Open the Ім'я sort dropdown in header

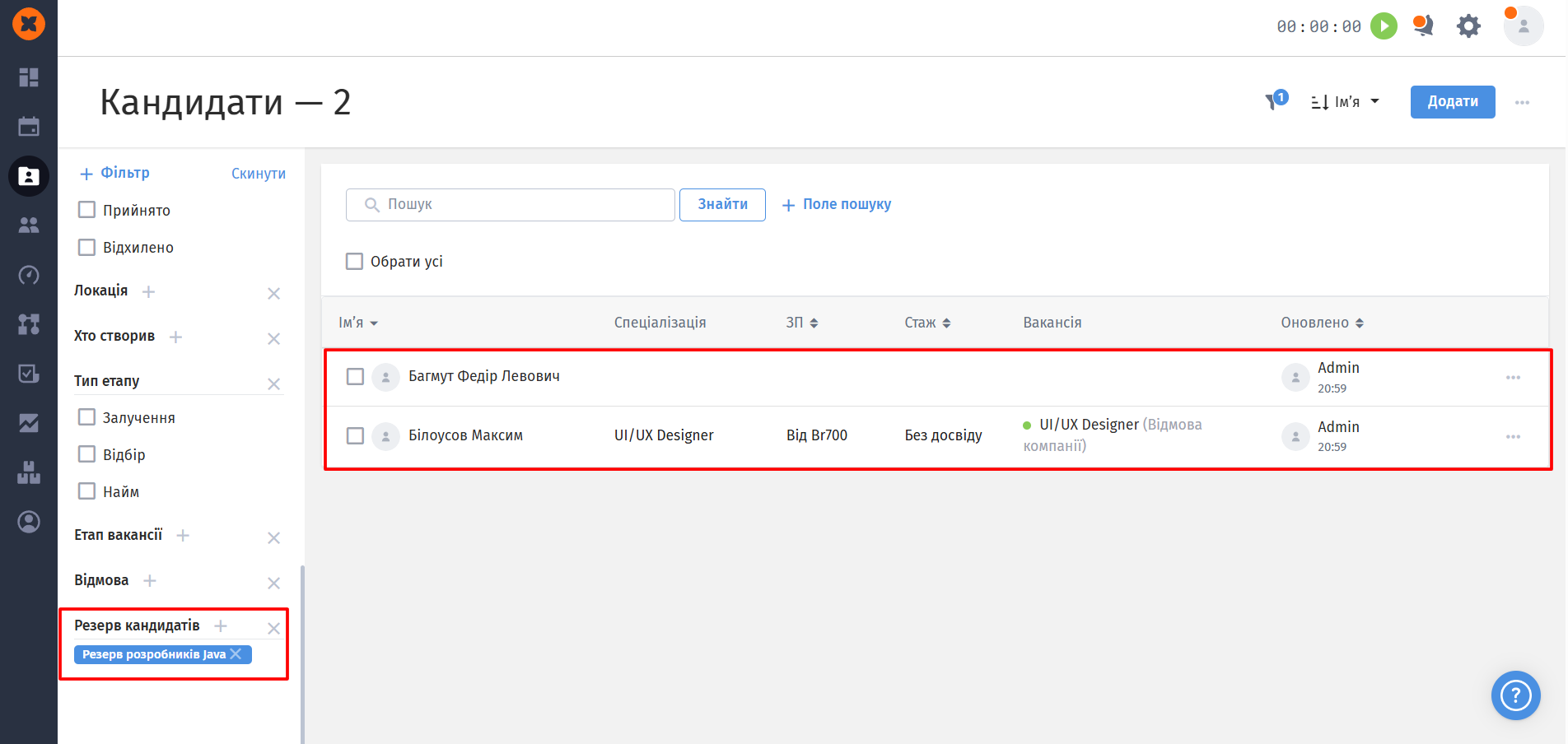(x=1345, y=102)
